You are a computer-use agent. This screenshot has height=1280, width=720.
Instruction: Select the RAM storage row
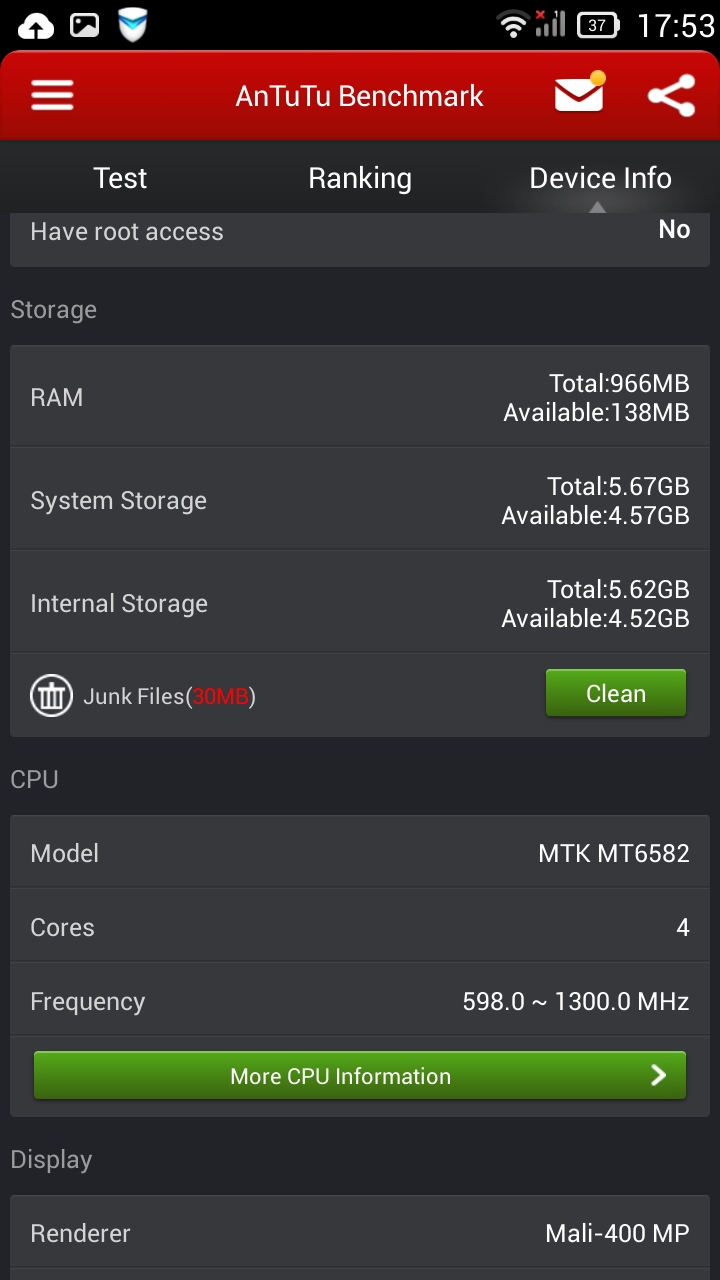[360, 397]
